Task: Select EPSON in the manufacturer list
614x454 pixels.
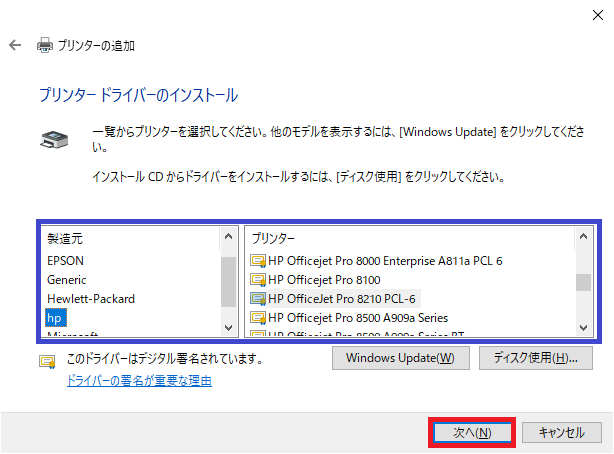Action: [65, 261]
